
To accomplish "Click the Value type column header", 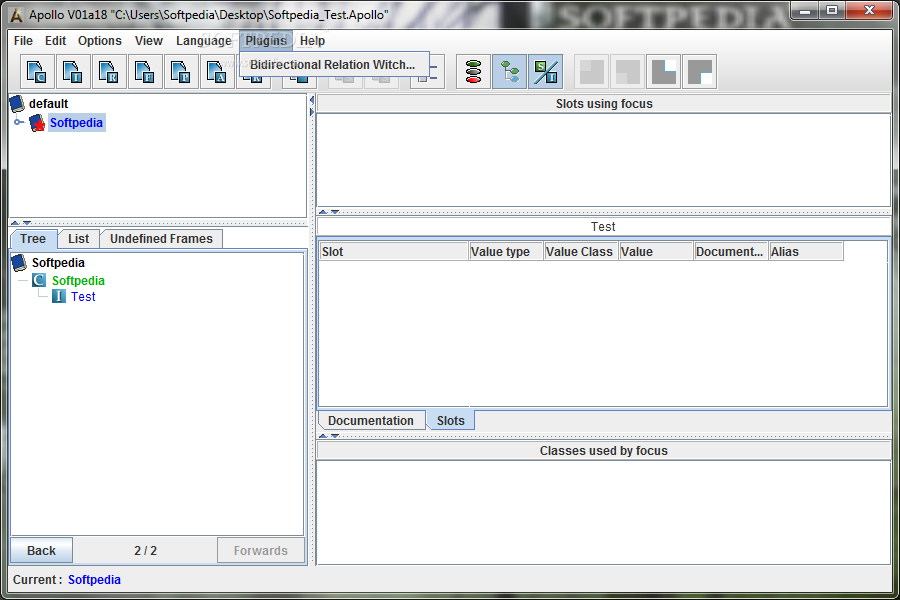I will (x=506, y=251).
